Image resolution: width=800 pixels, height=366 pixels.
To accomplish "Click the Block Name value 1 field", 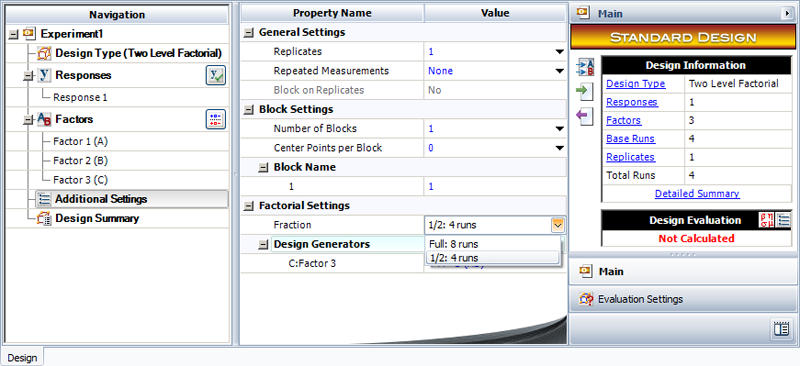I will 495,187.
